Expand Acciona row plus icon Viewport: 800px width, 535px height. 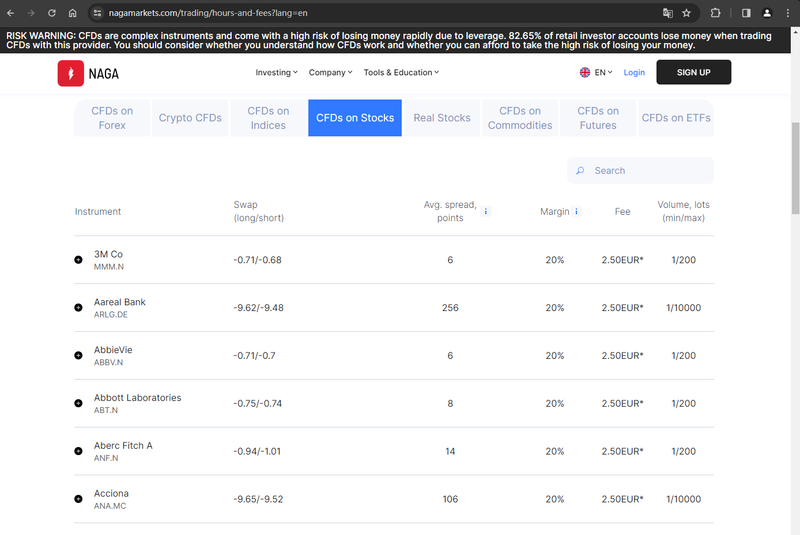pos(78,499)
